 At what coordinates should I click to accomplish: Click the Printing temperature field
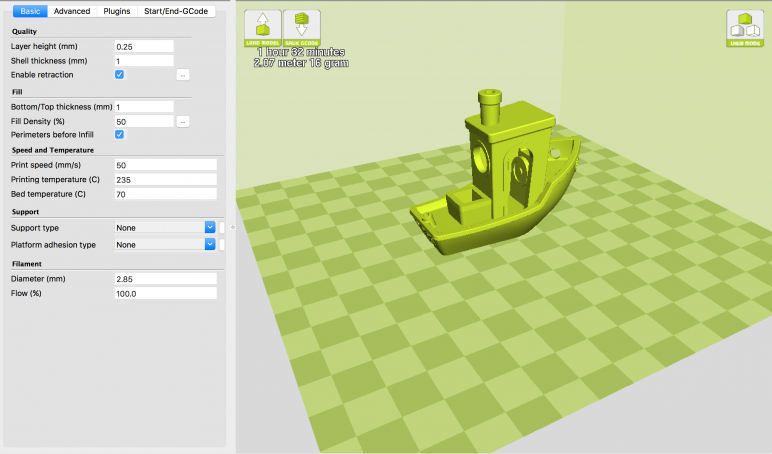(x=165, y=180)
